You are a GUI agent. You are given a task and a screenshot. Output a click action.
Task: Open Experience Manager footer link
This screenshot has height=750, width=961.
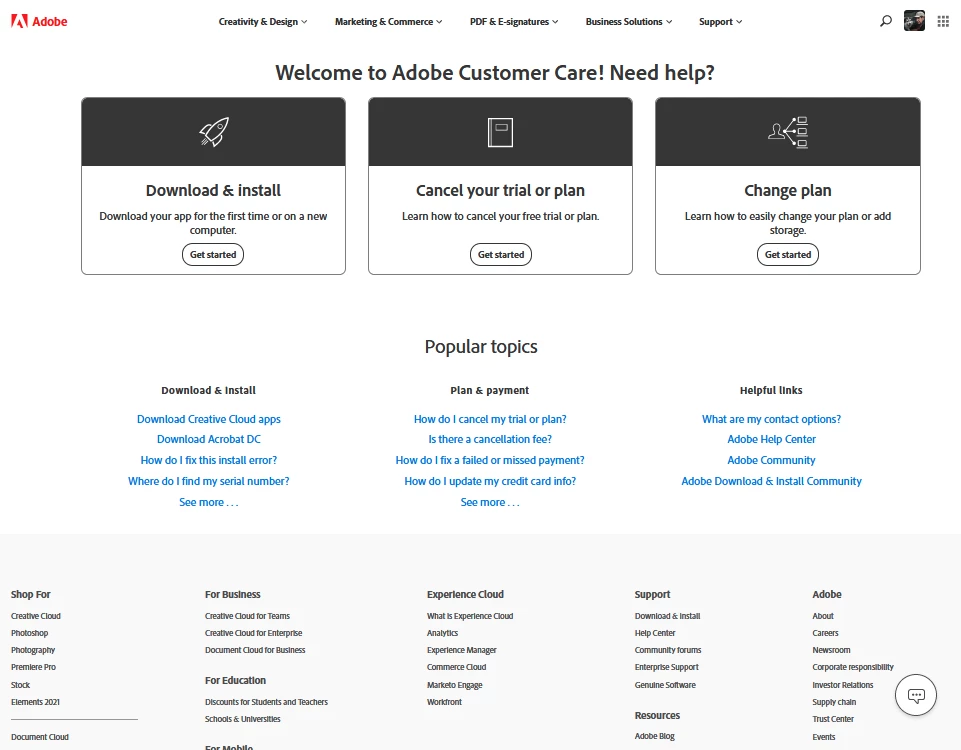(462, 650)
